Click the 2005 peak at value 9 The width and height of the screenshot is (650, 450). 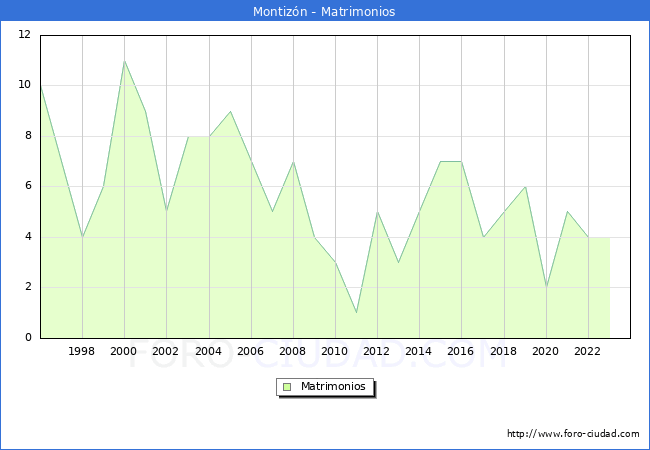(230, 111)
